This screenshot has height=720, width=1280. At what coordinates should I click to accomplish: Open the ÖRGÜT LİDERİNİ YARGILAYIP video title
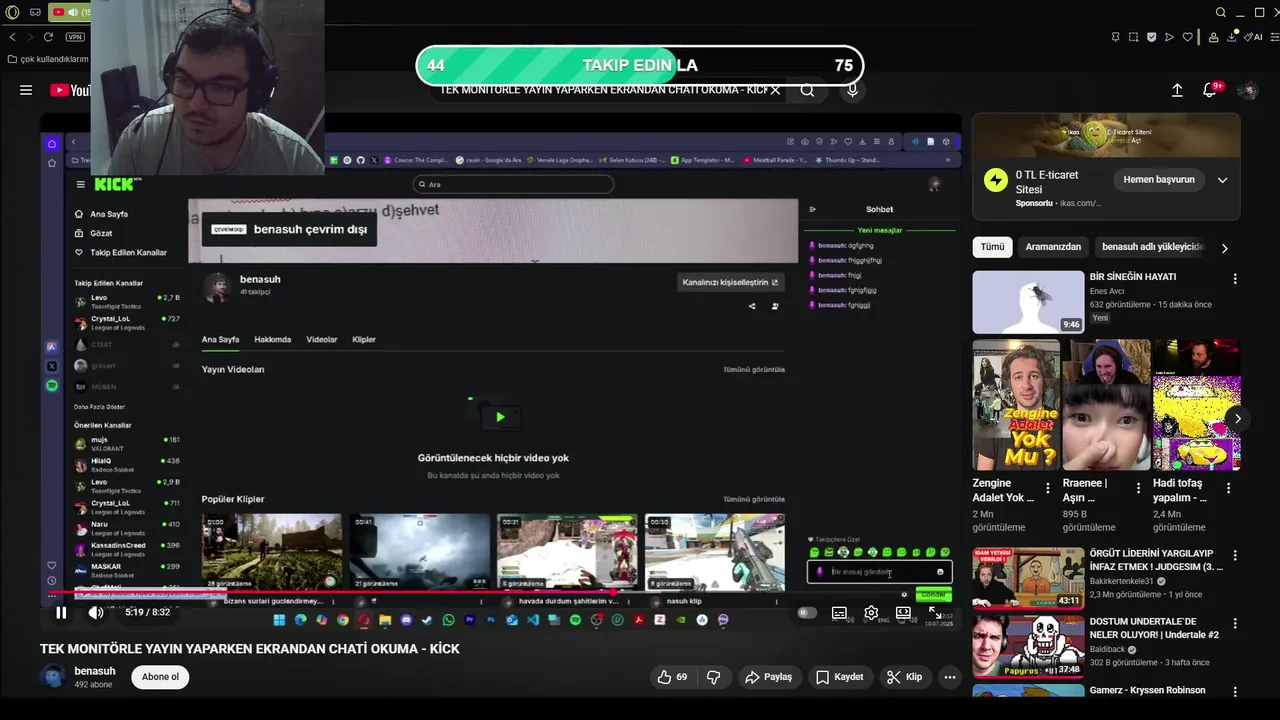1155,560
